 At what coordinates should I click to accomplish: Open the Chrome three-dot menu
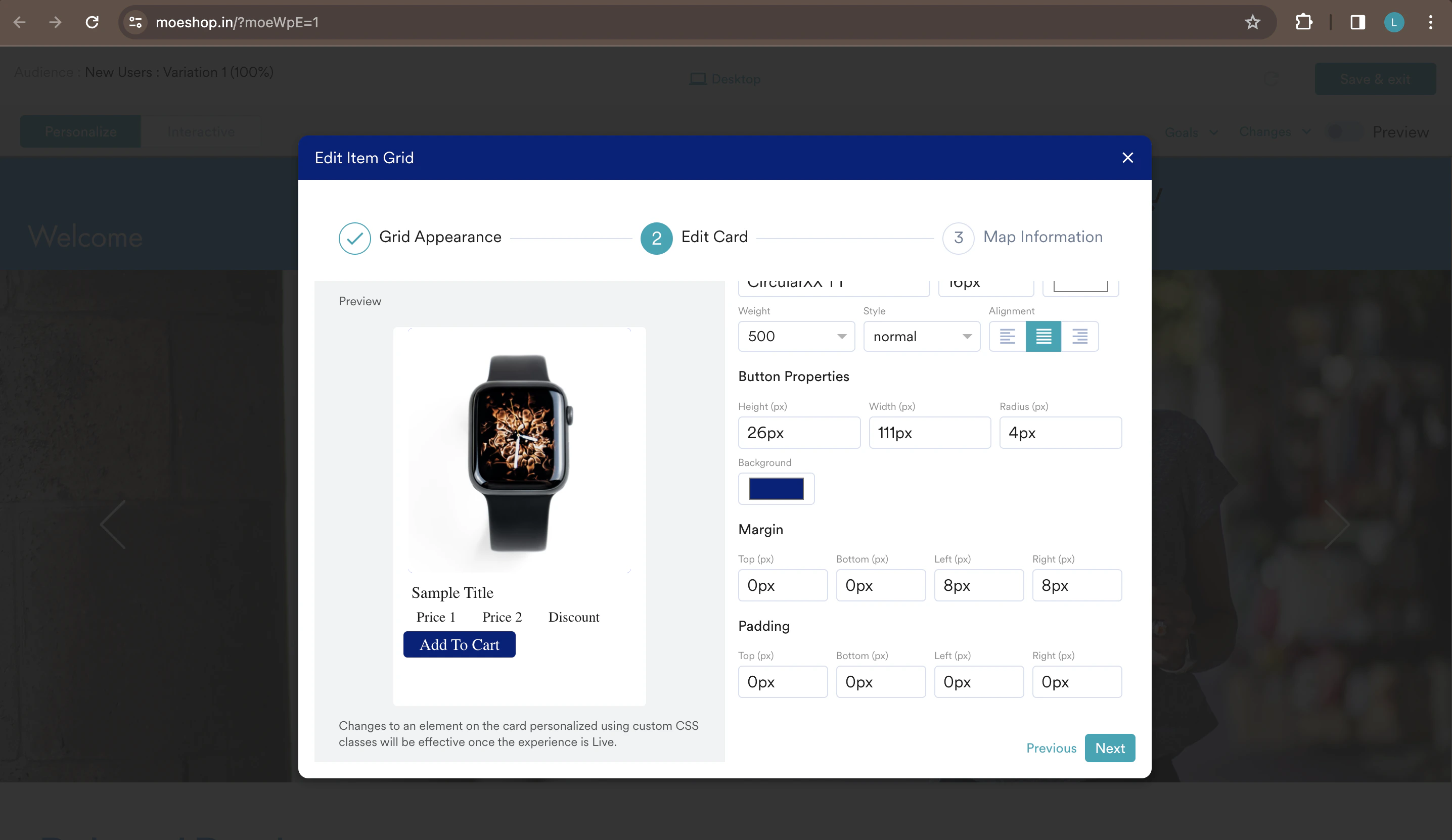(x=1430, y=22)
